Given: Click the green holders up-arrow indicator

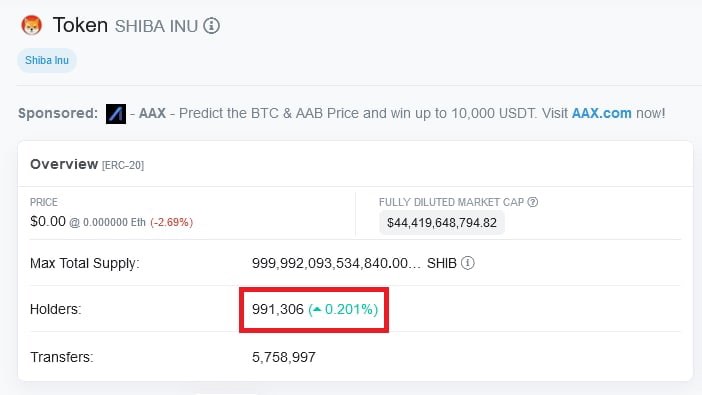Looking at the screenshot, I should [317, 309].
